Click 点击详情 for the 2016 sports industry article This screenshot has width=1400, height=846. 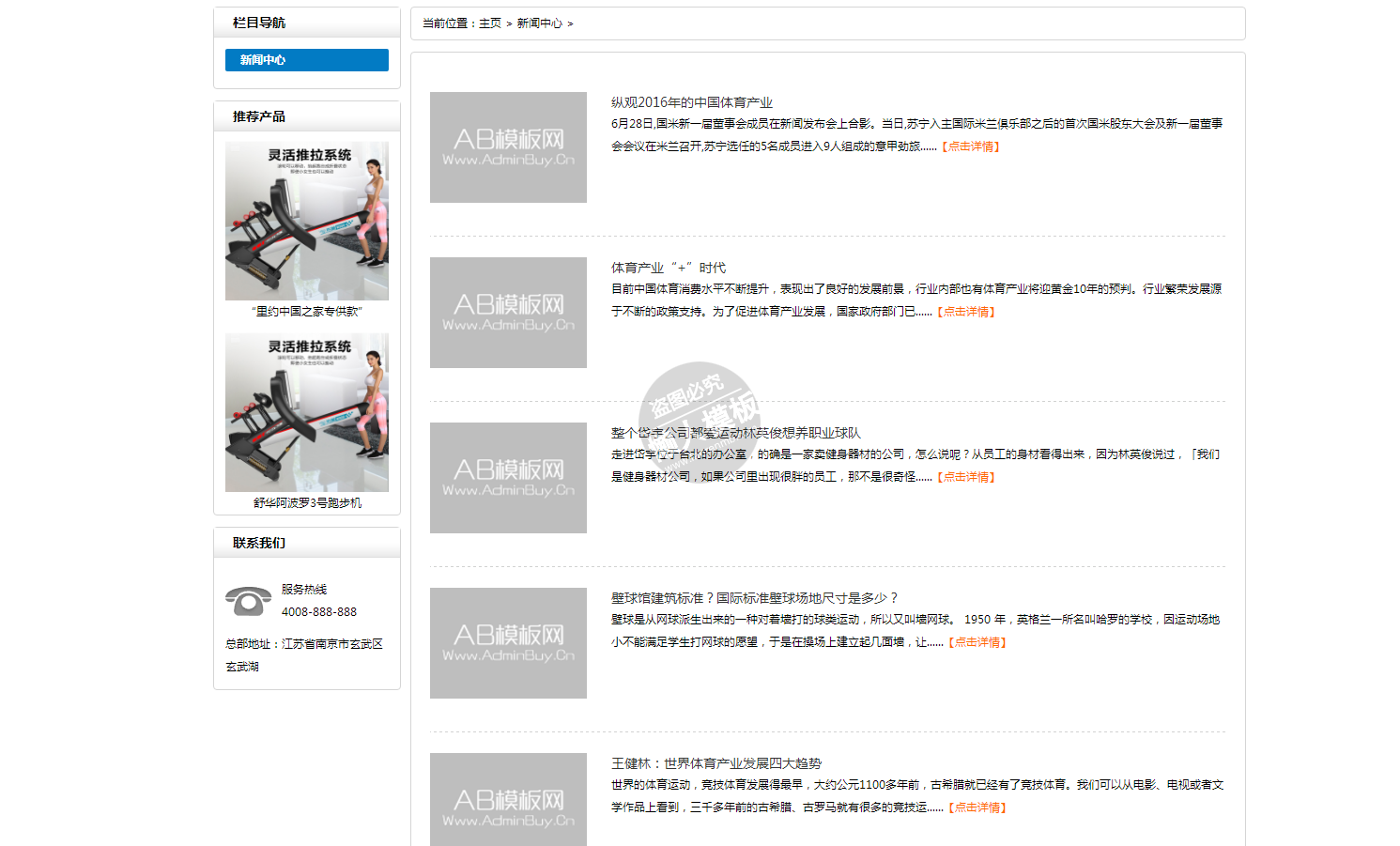point(972,146)
